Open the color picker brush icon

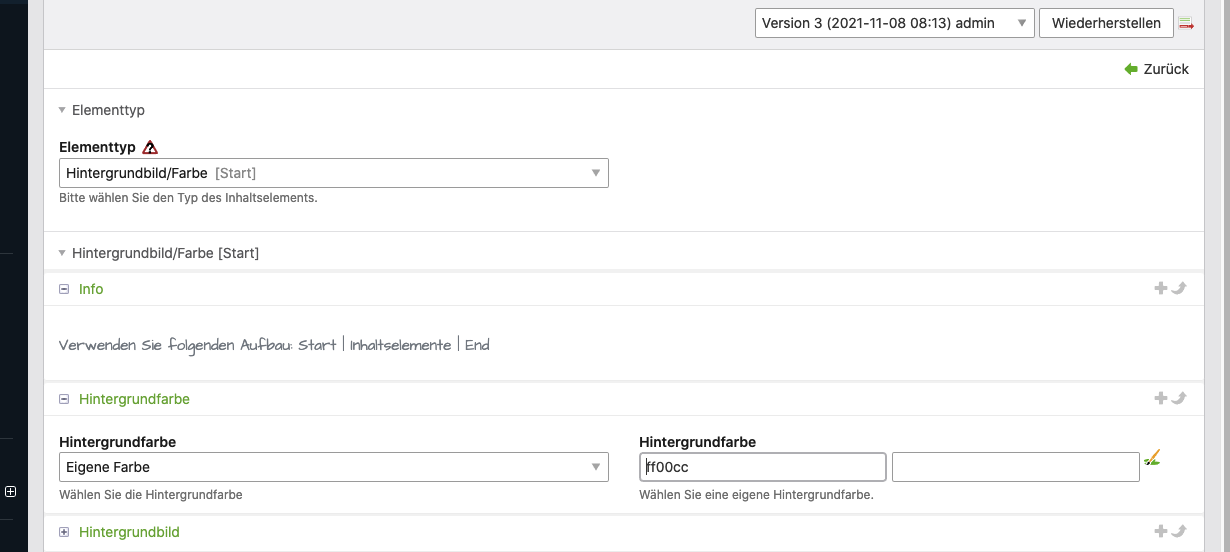point(1152,458)
